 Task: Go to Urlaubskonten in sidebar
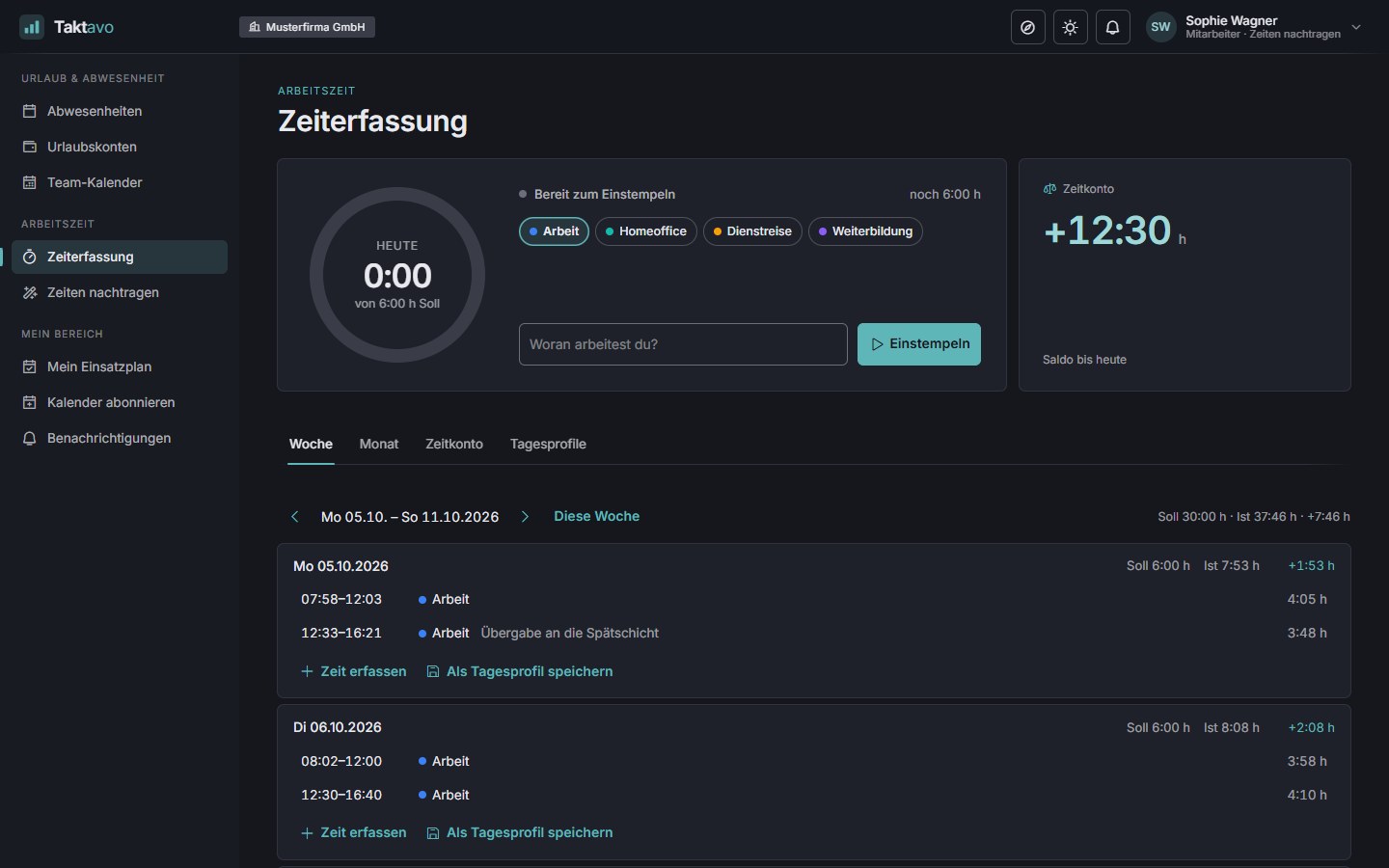(x=120, y=147)
